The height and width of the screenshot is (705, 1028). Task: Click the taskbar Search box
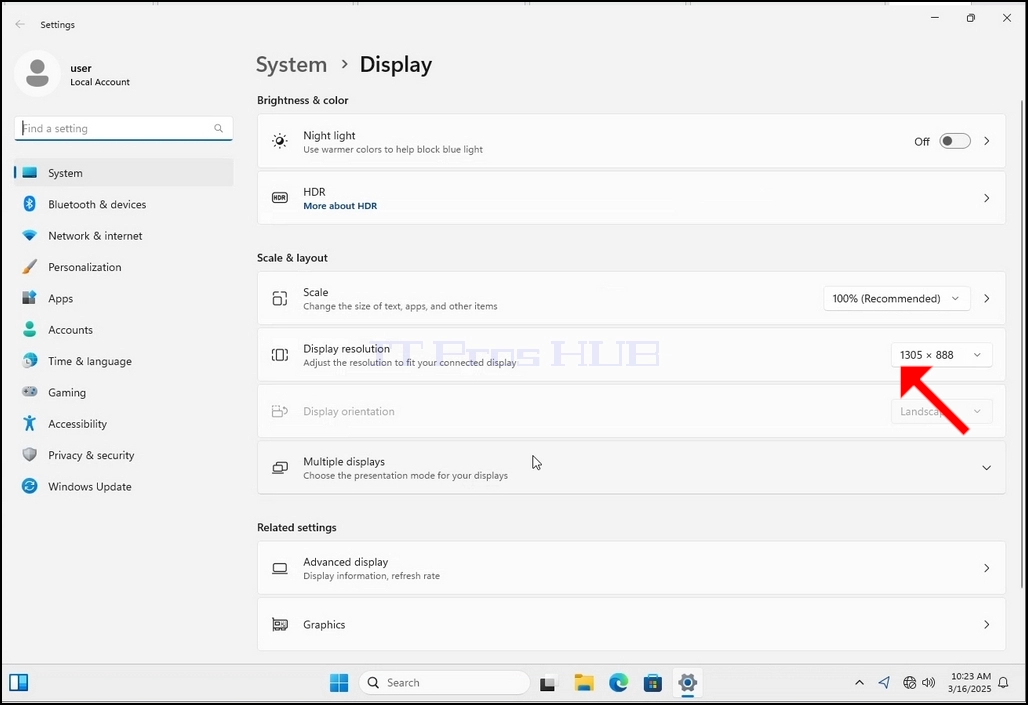pos(445,683)
